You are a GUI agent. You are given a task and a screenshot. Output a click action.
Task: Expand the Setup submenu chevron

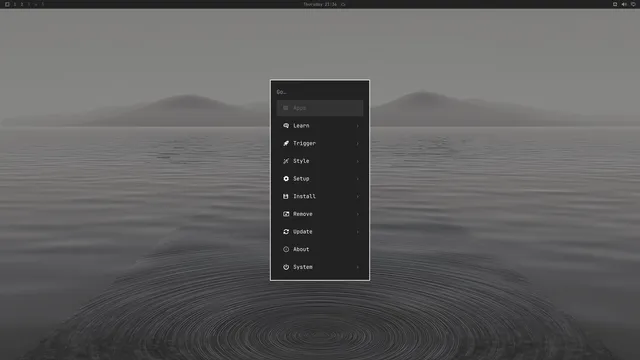click(358, 179)
